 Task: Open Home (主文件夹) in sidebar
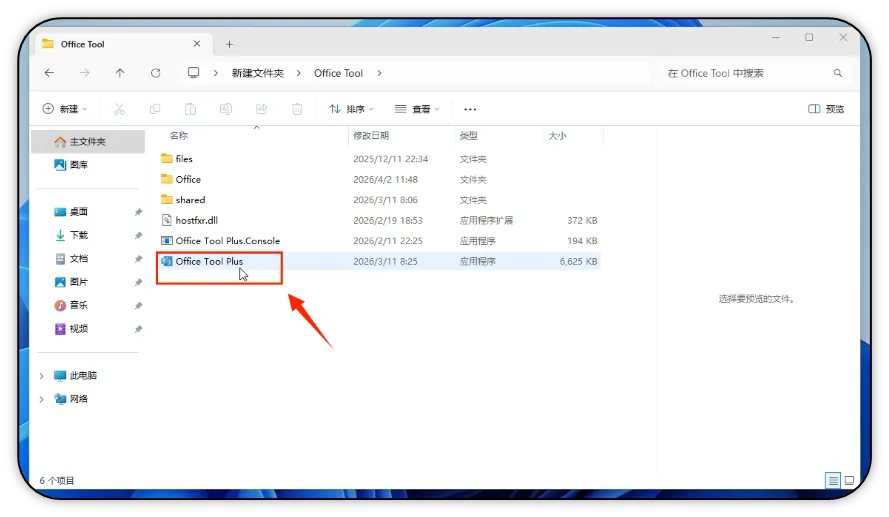coord(88,142)
